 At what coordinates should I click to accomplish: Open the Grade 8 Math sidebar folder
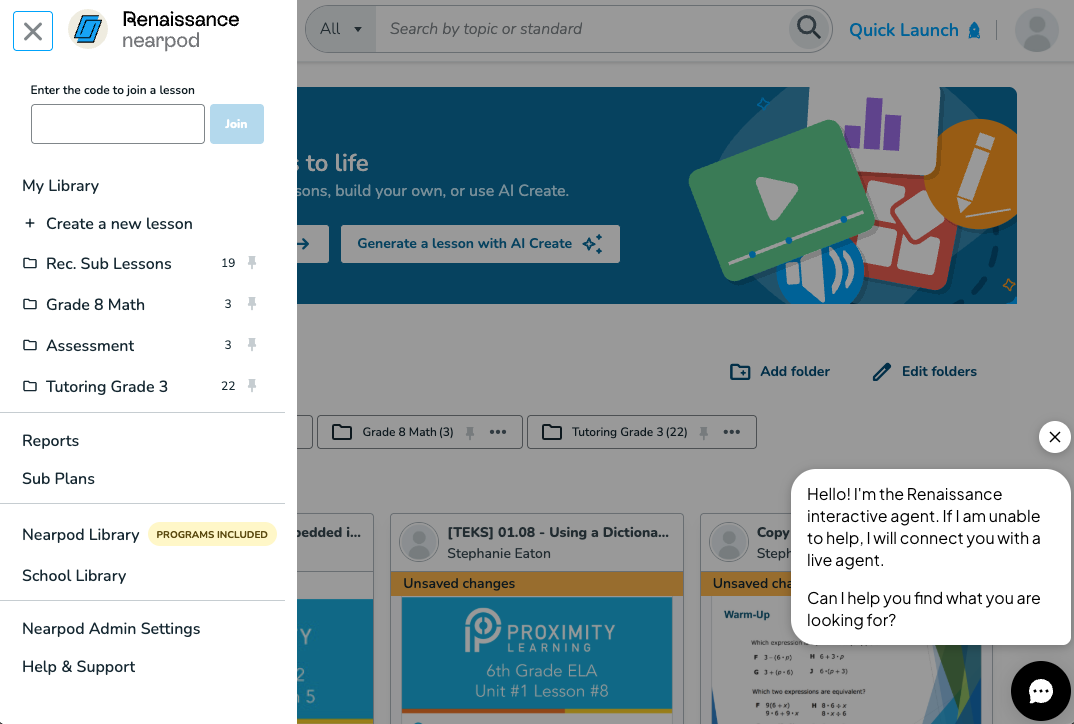click(x=95, y=305)
